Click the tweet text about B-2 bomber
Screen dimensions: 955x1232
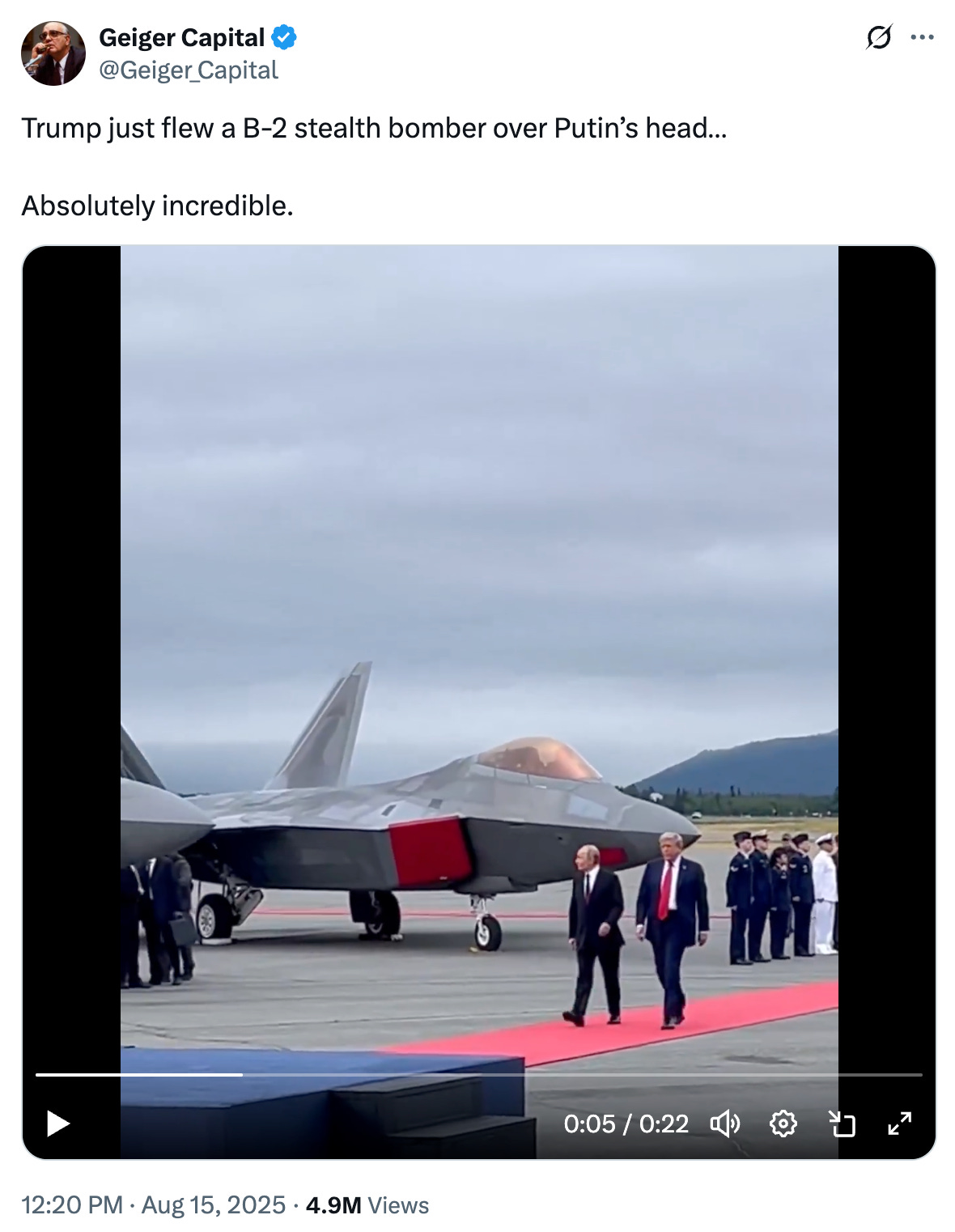tap(374, 128)
